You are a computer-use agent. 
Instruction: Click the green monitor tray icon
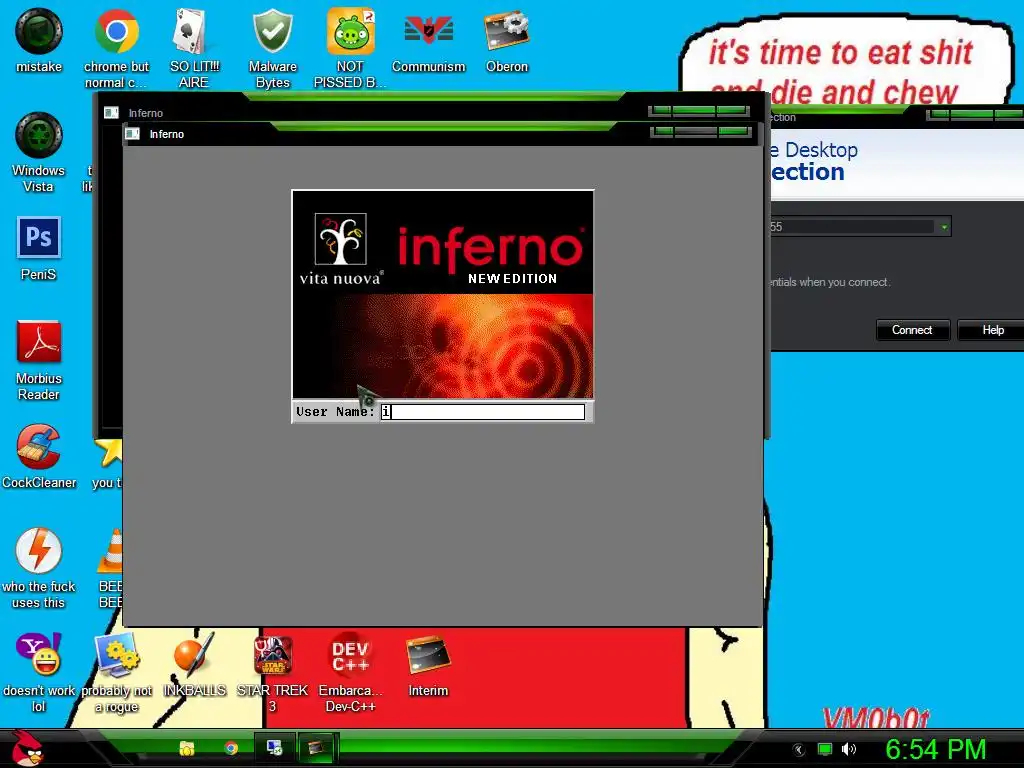point(825,749)
